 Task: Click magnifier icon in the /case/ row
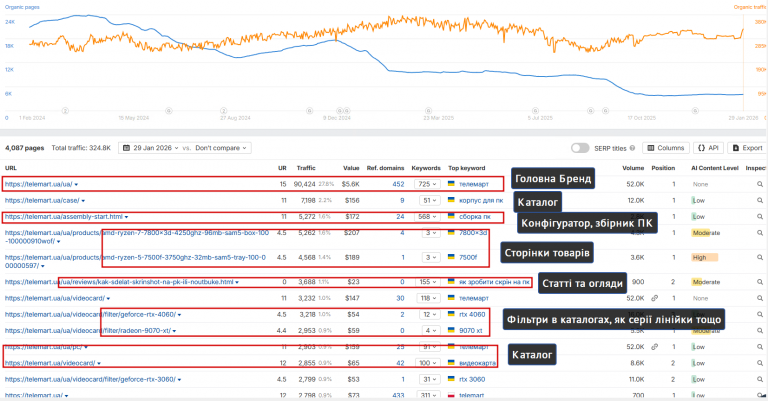click(x=760, y=200)
